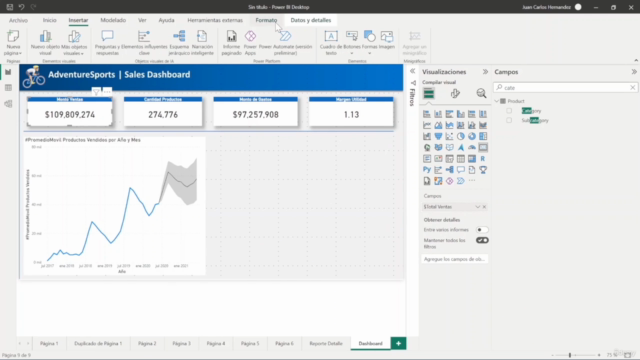
Task: Select the PromedioMovil line chart visual
Action: 114,206
